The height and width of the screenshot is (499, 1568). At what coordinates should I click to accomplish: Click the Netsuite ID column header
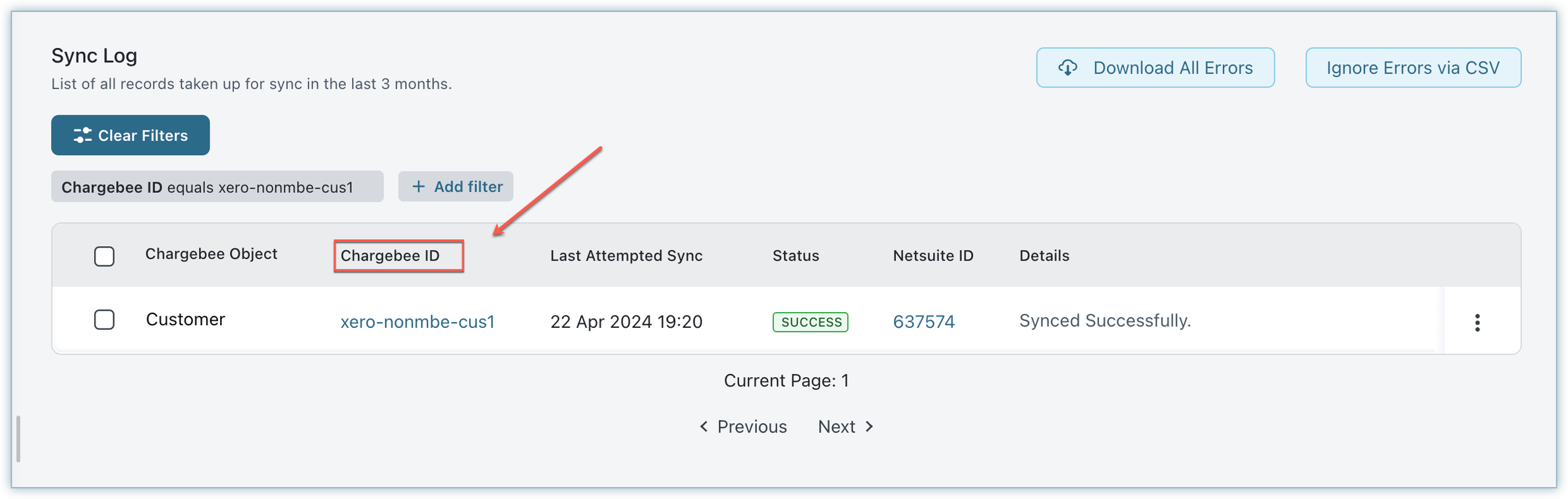pyautogui.click(x=933, y=256)
